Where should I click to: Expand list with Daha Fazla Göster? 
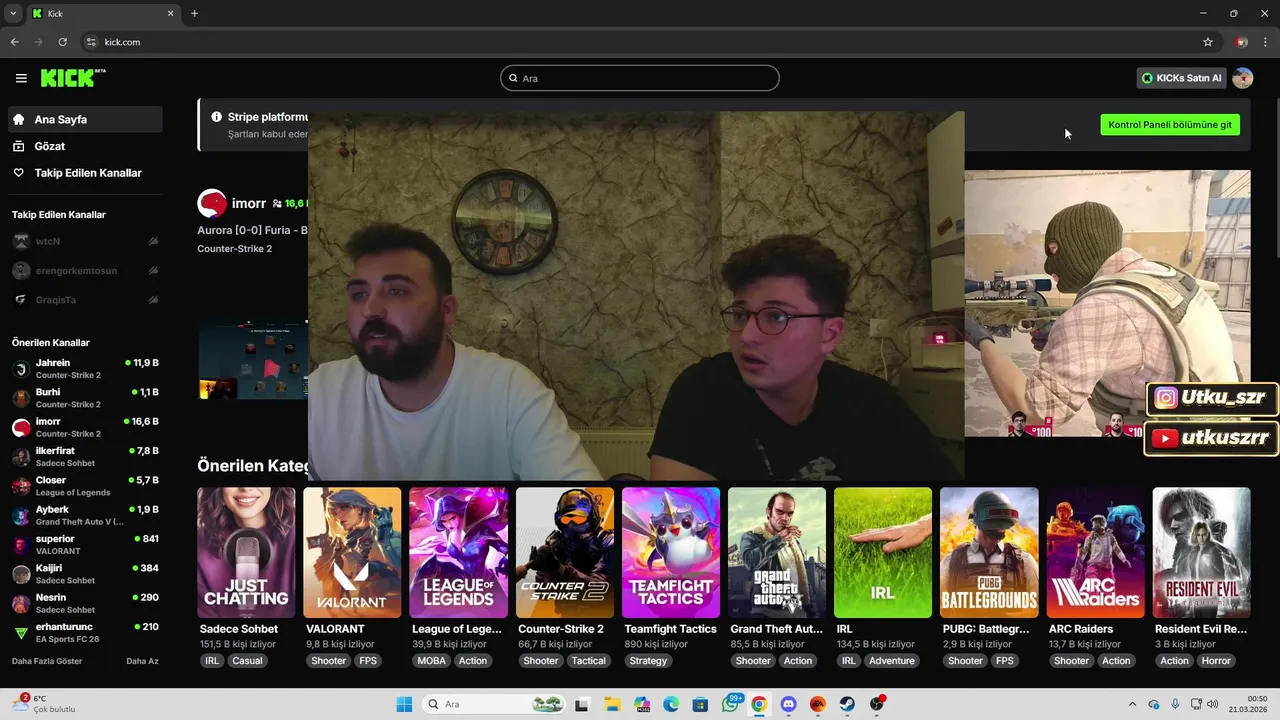(47, 661)
